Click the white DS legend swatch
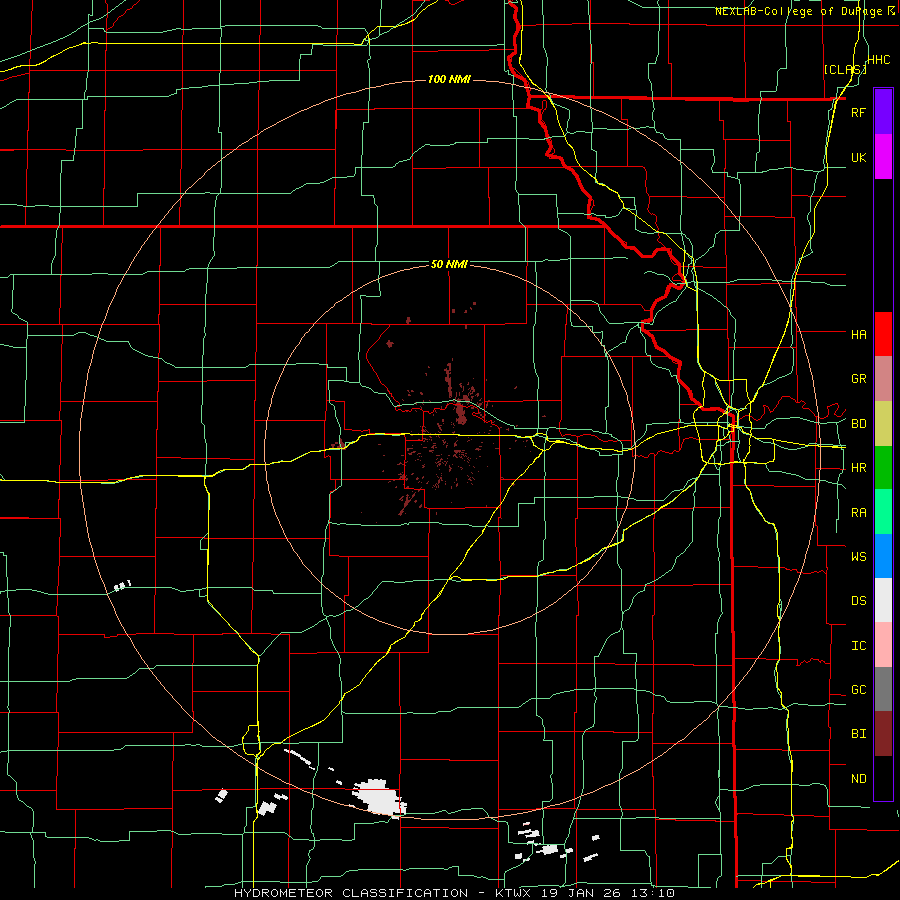This screenshot has width=900, height=900. [883, 600]
